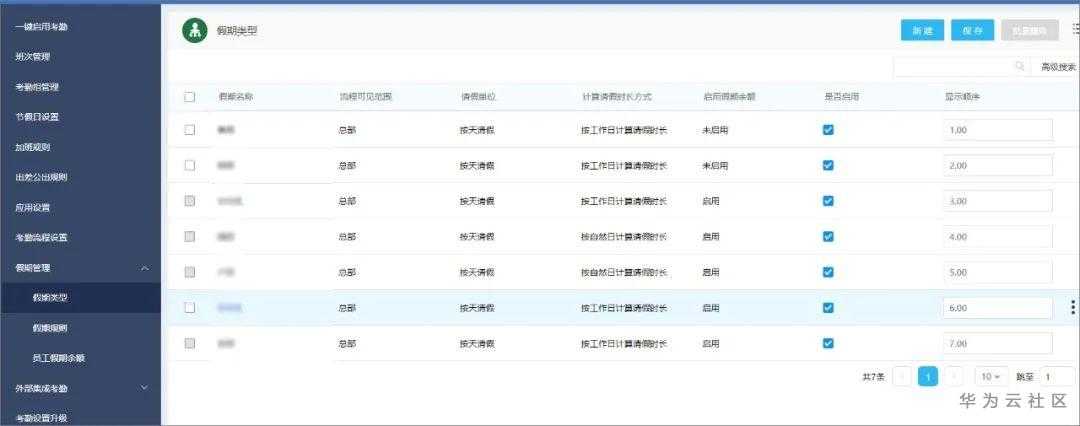1080x426 pixels.
Task: Edit the display order field 7.00
Action: click(998, 343)
